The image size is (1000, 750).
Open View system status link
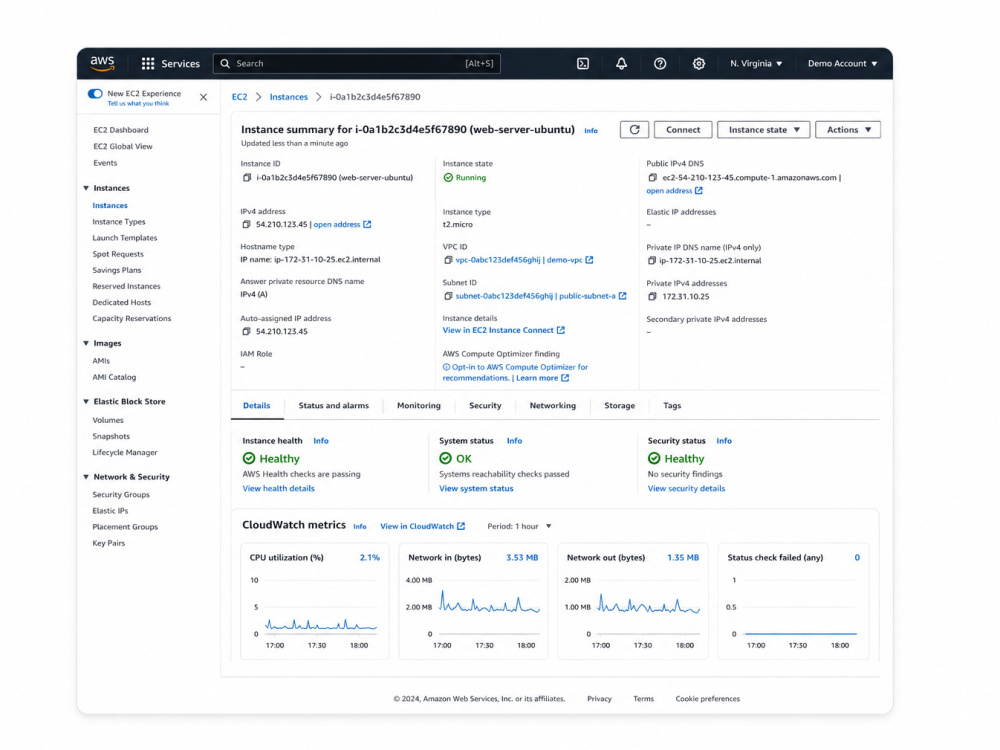pyautogui.click(x=476, y=489)
